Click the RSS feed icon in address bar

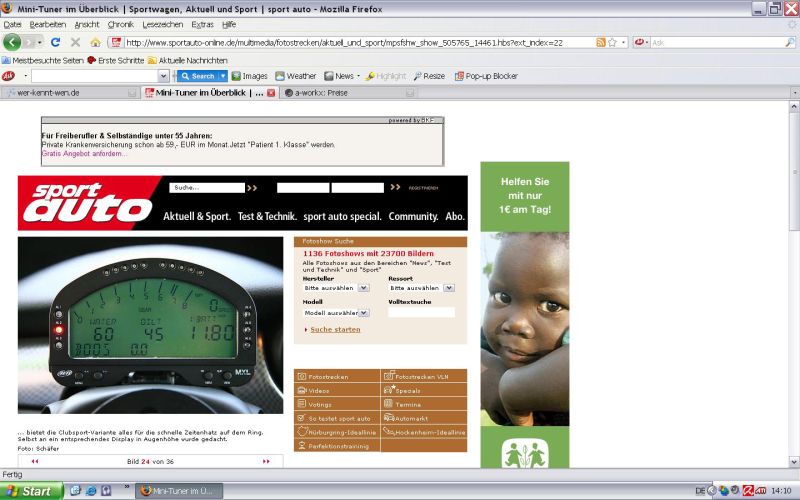pos(600,42)
